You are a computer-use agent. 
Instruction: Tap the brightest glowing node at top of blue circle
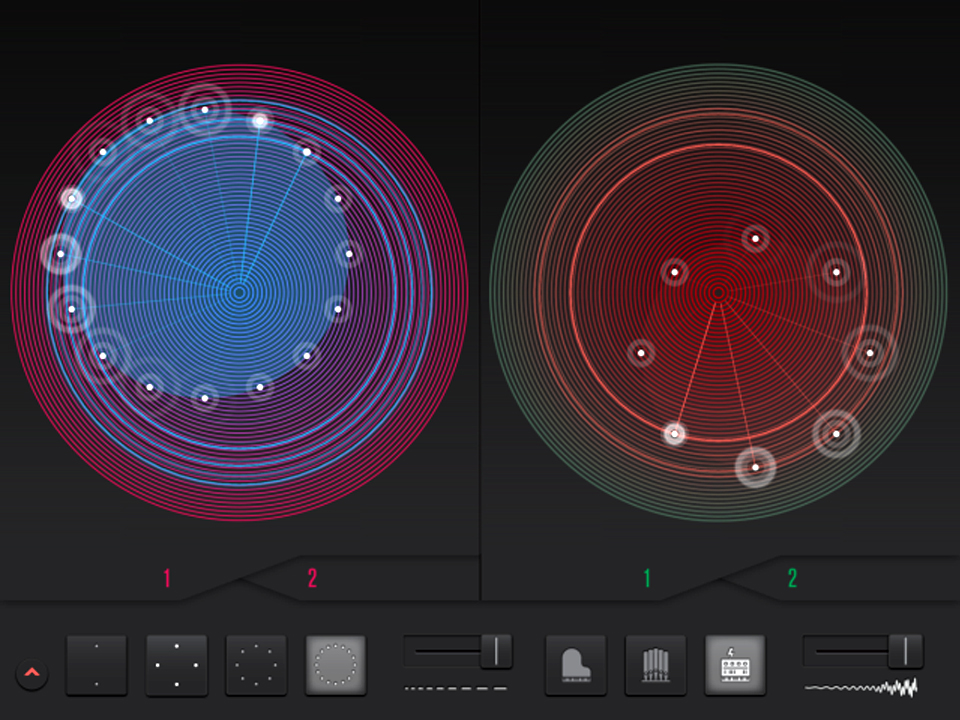(x=259, y=121)
